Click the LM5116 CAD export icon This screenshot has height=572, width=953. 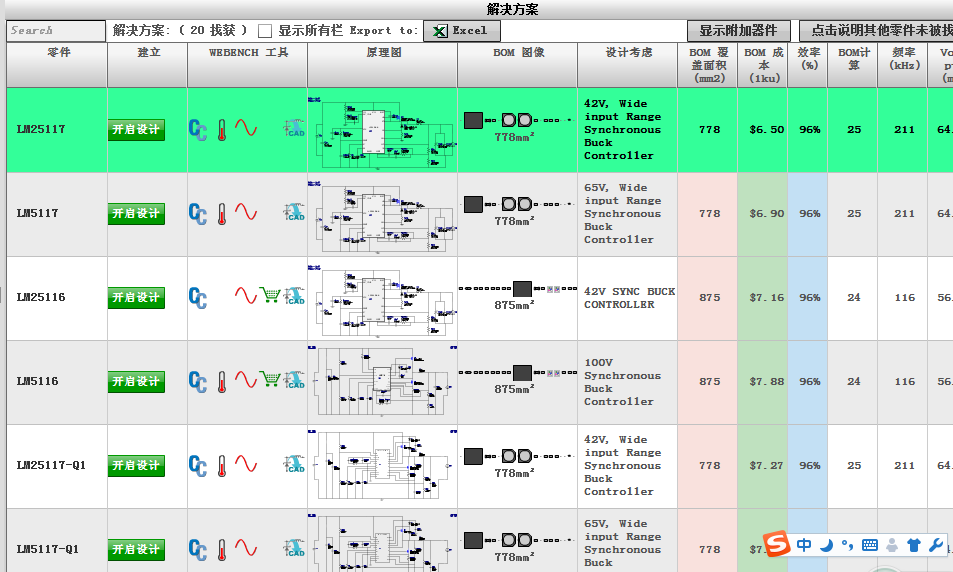point(294,379)
